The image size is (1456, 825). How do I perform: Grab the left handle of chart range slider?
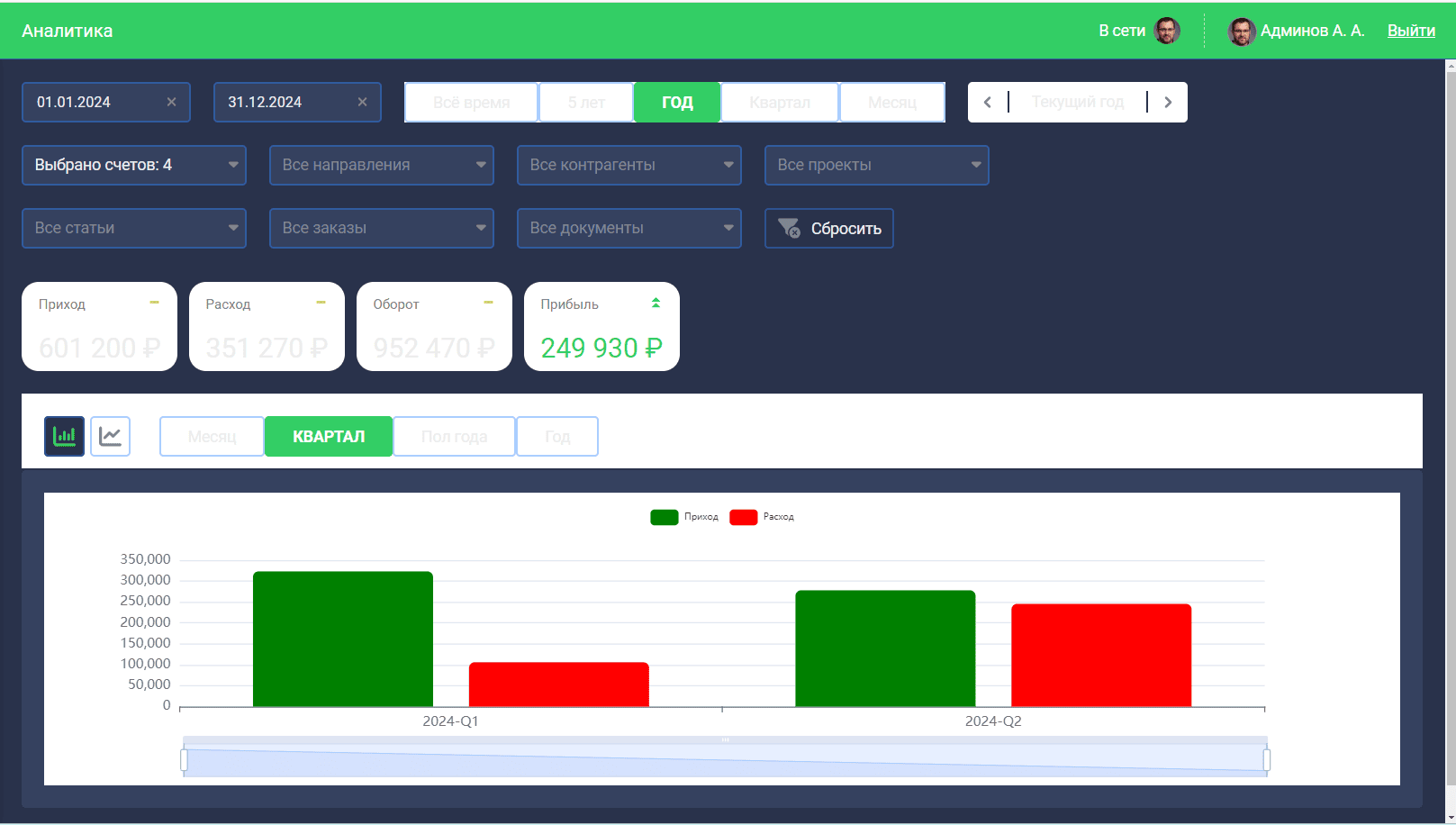click(x=184, y=761)
